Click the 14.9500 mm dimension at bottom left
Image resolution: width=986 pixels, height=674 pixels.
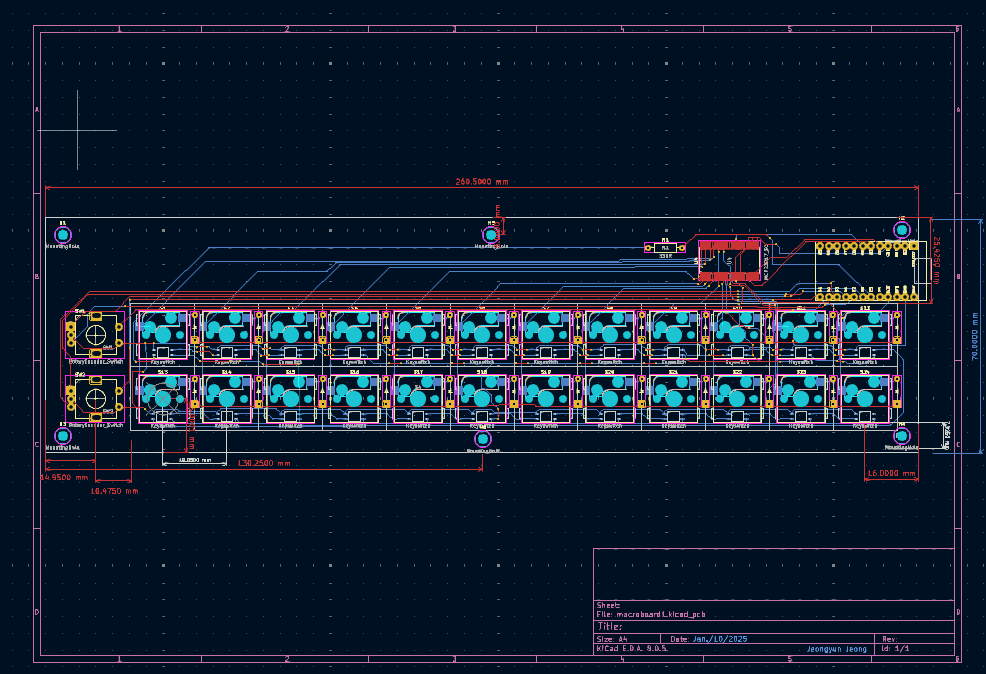[65, 478]
